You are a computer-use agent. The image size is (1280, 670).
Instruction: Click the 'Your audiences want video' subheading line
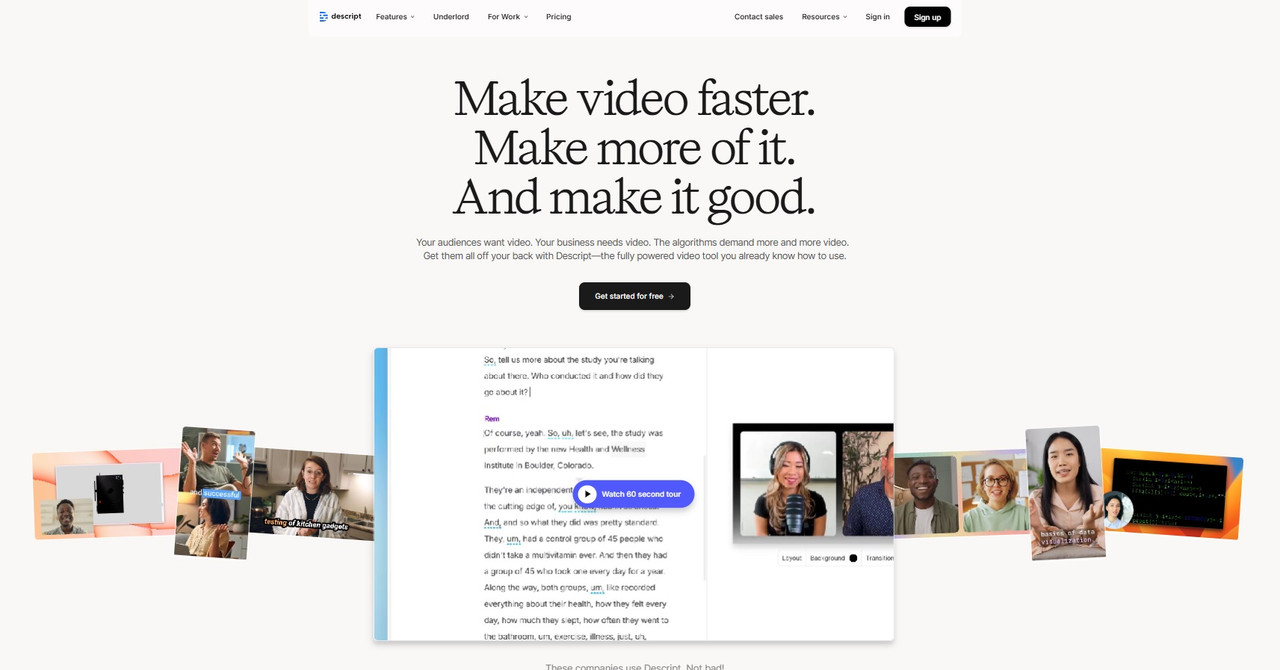coord(633,242)
